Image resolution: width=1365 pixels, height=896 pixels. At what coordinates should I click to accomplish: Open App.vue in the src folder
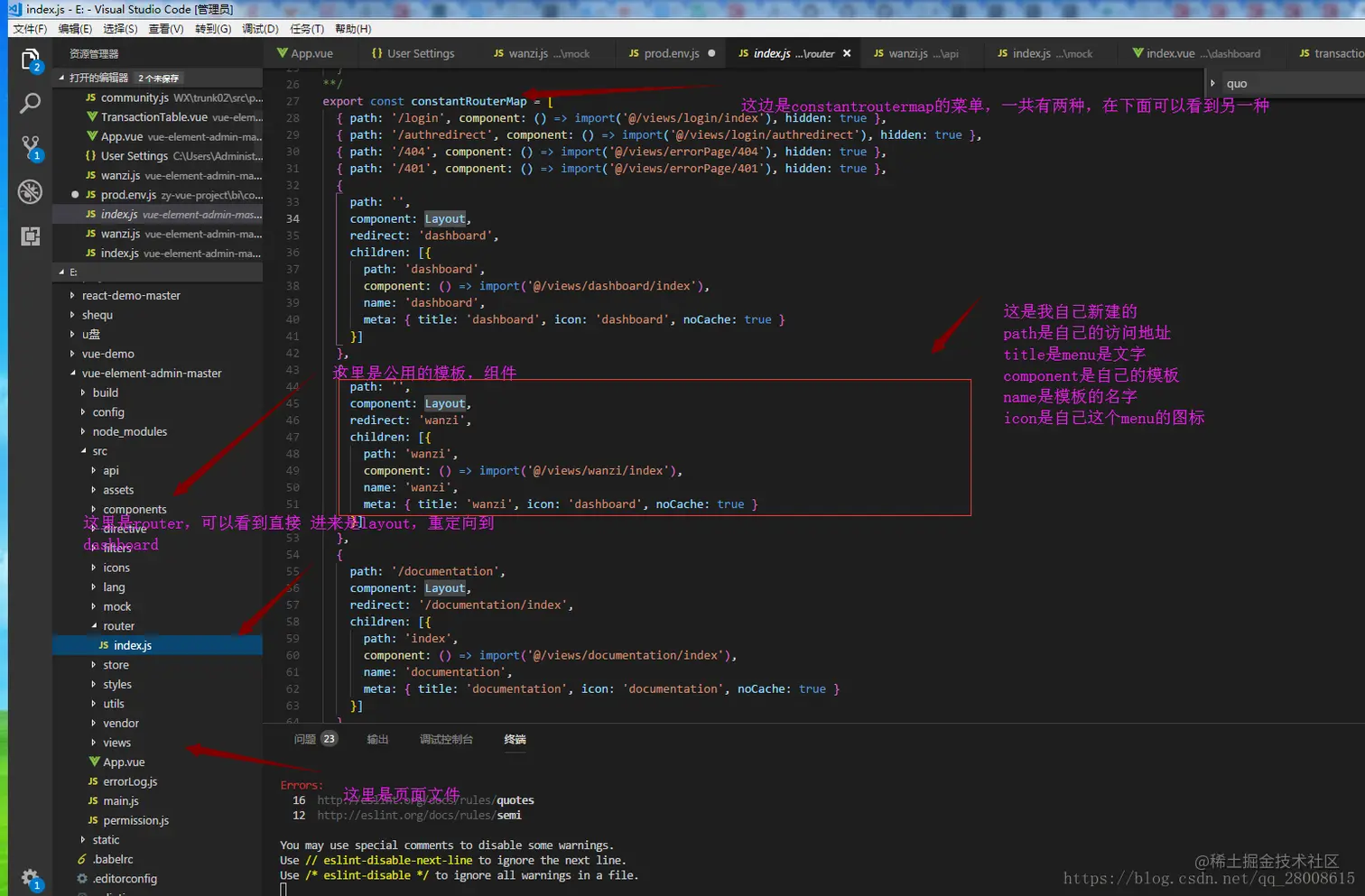158,762
